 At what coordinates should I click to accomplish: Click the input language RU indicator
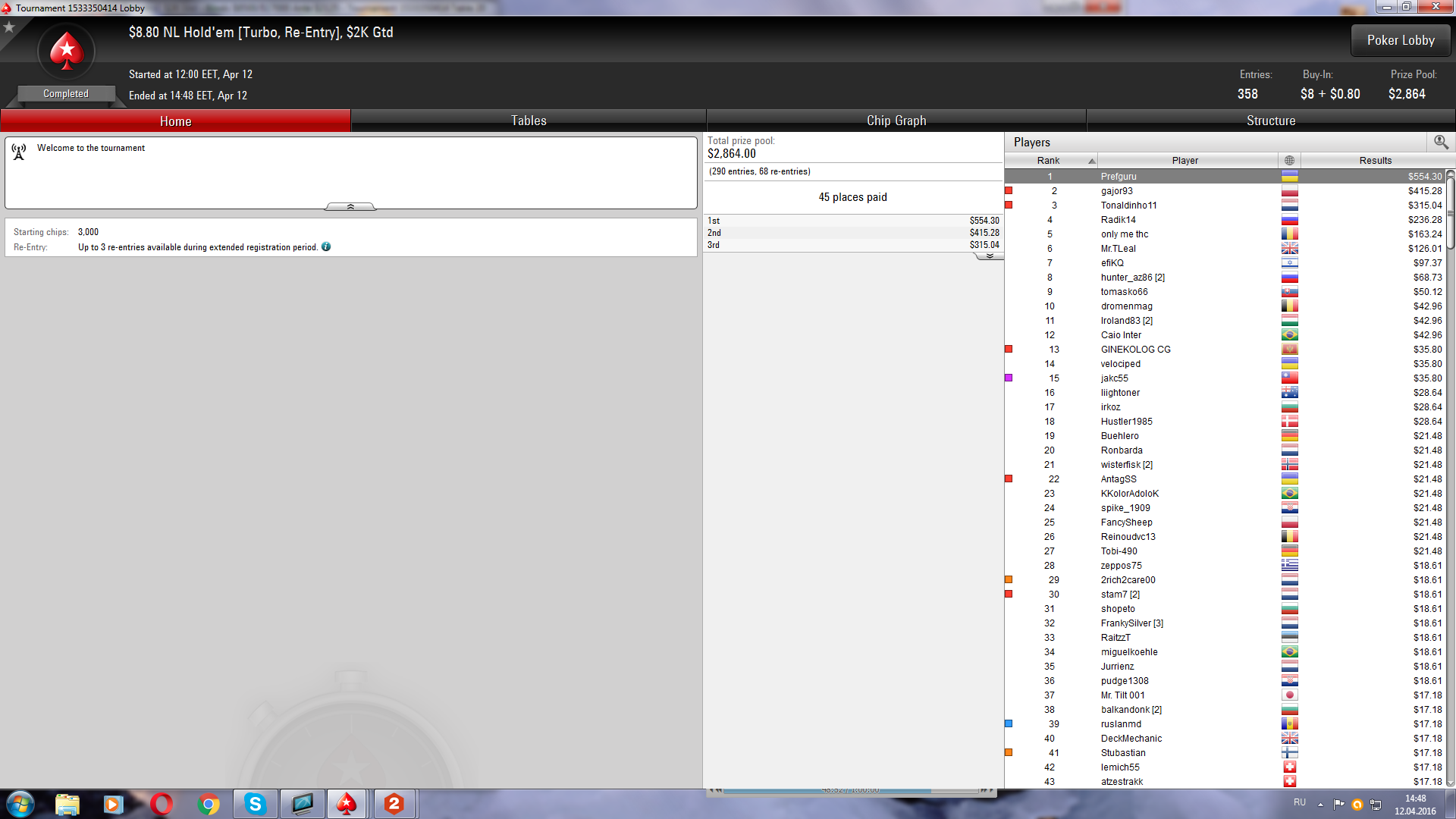click(x=1300, y=802)
